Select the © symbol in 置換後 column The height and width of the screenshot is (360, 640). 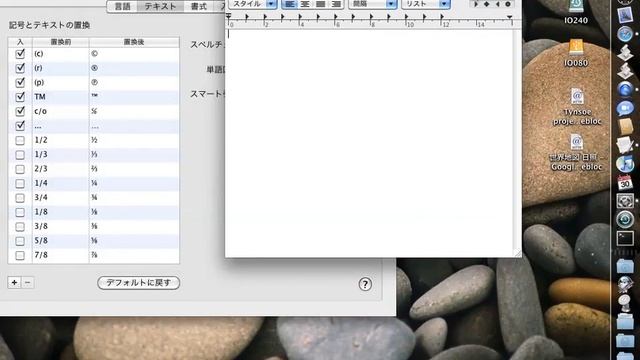tap(94, 54)
